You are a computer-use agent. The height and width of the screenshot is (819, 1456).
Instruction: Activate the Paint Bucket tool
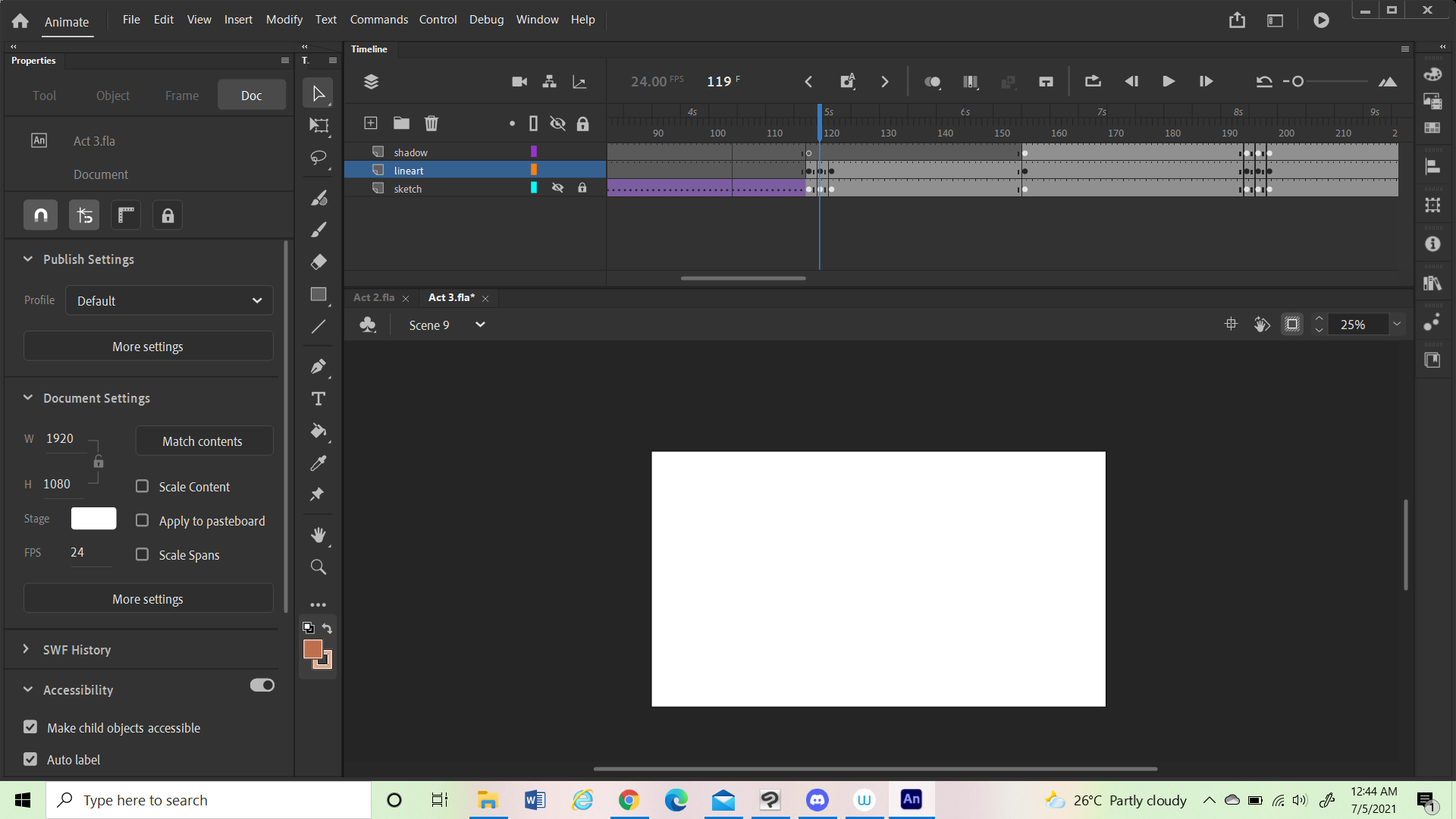tap(318, 431)
